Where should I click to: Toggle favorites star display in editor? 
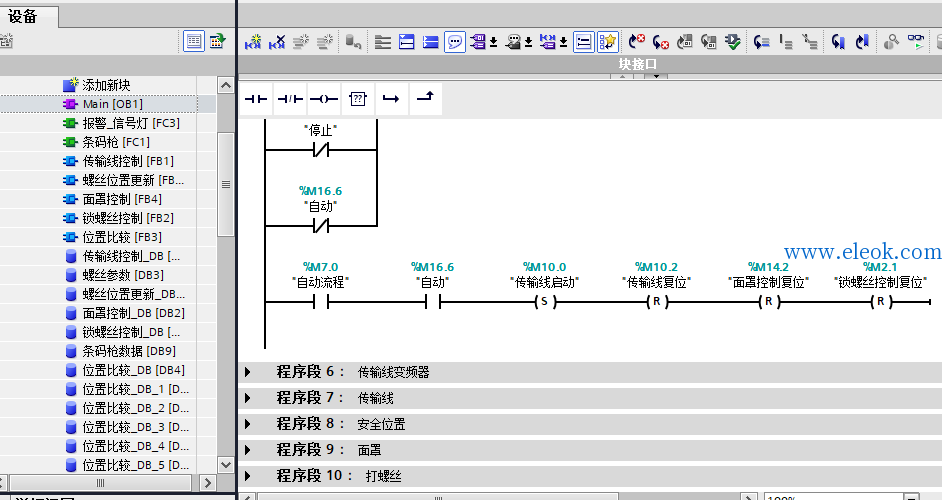coord(607,41)
